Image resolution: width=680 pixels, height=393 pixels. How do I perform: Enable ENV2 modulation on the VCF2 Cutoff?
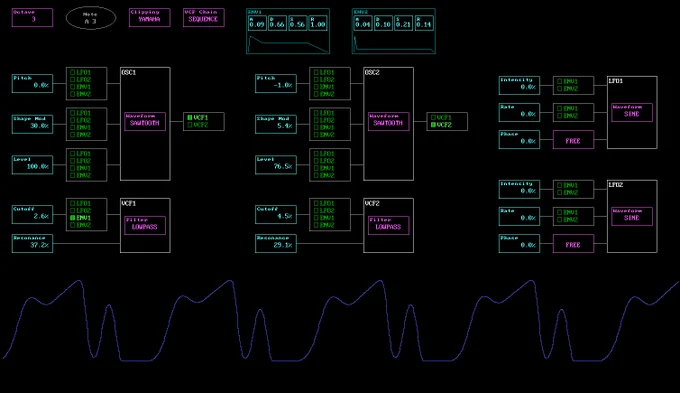click(x=316, y=225)
